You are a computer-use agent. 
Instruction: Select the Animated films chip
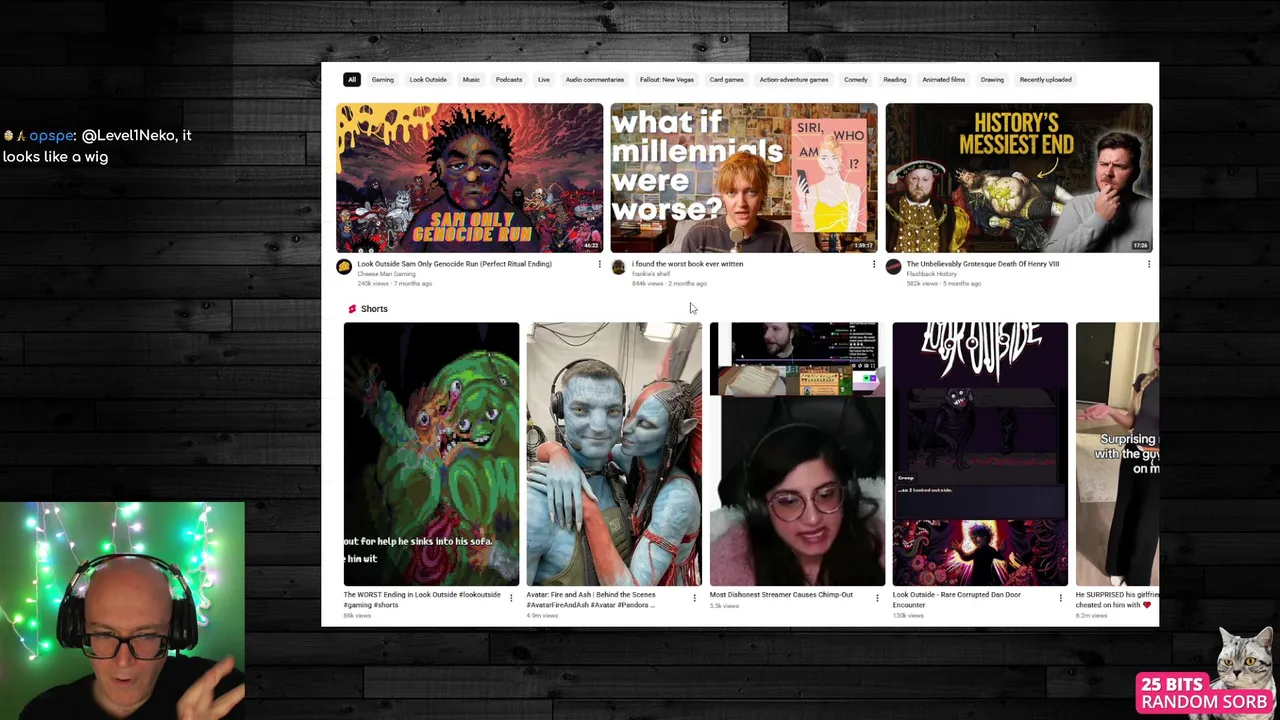click(x=944, y=80)
